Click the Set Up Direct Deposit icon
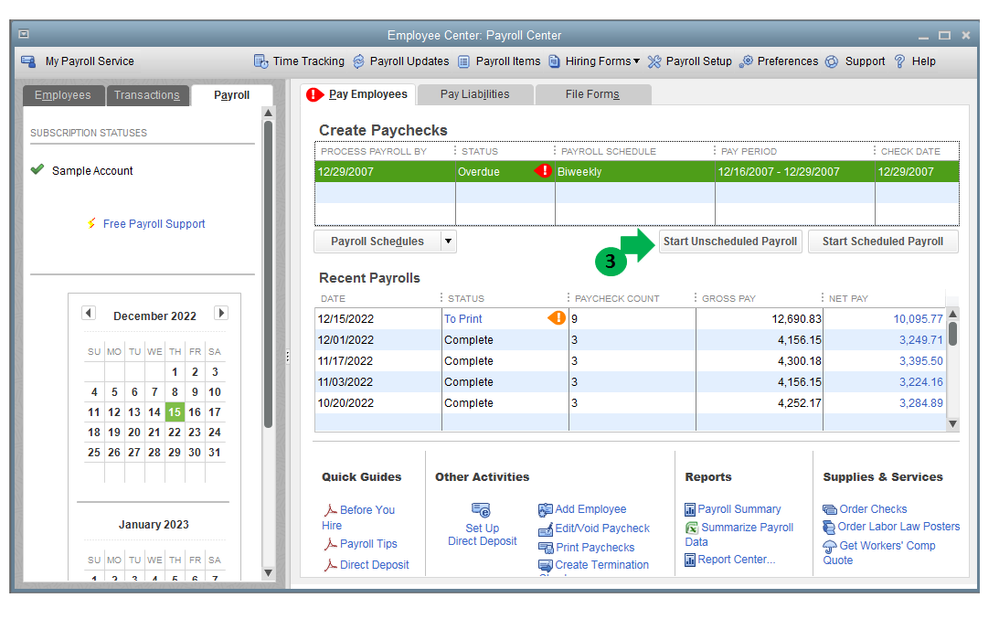 (482, 511)
